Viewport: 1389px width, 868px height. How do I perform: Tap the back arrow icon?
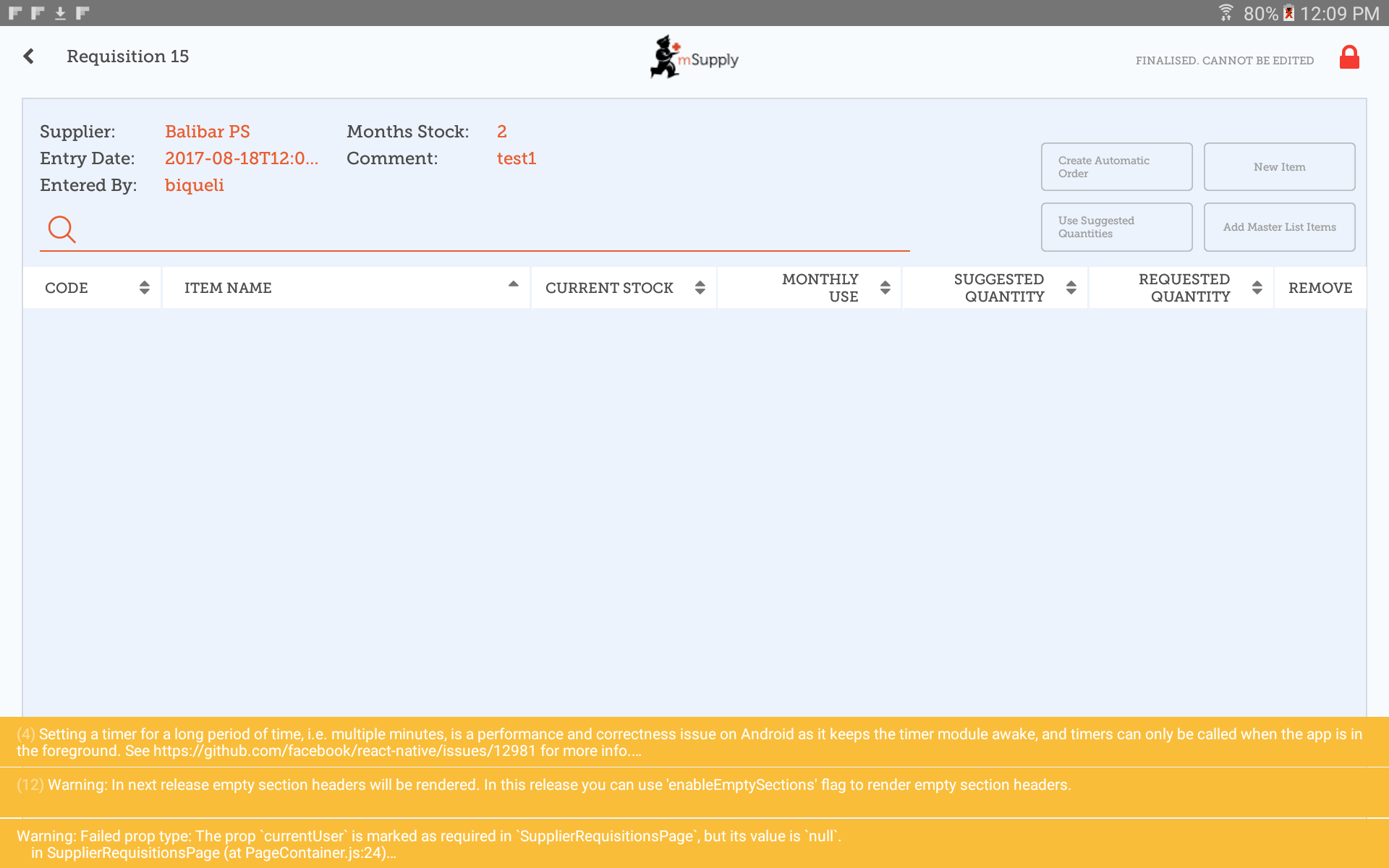click(x=29, y=56)
